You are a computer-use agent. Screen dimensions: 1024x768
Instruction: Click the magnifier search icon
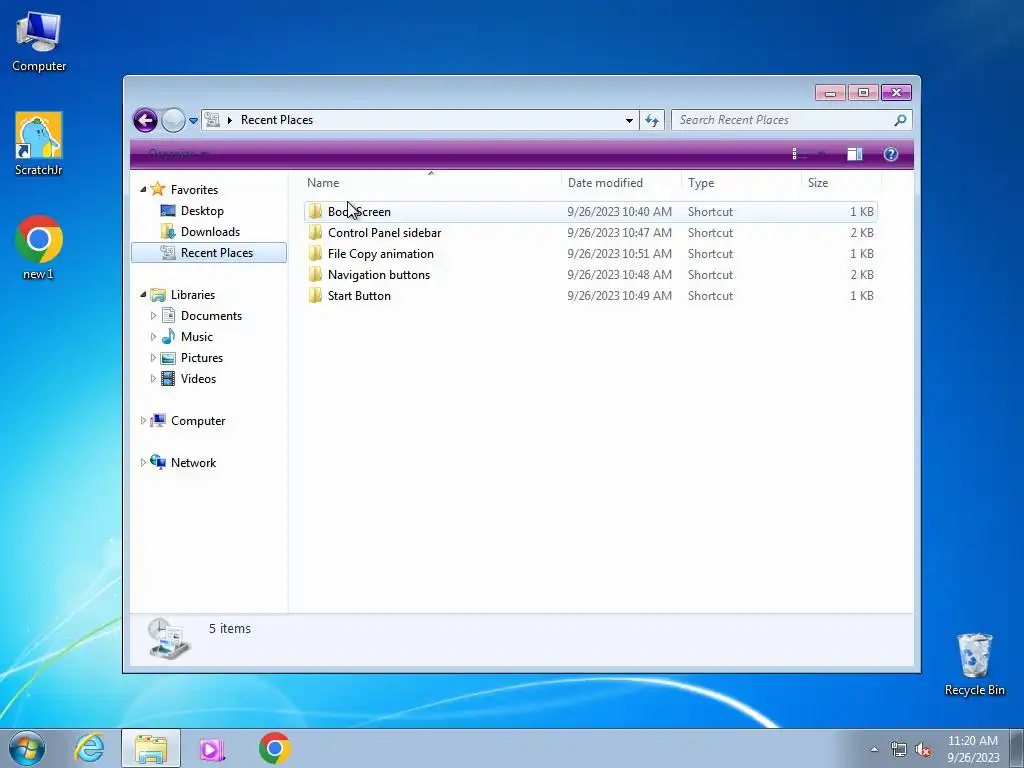tap(900, 120)
